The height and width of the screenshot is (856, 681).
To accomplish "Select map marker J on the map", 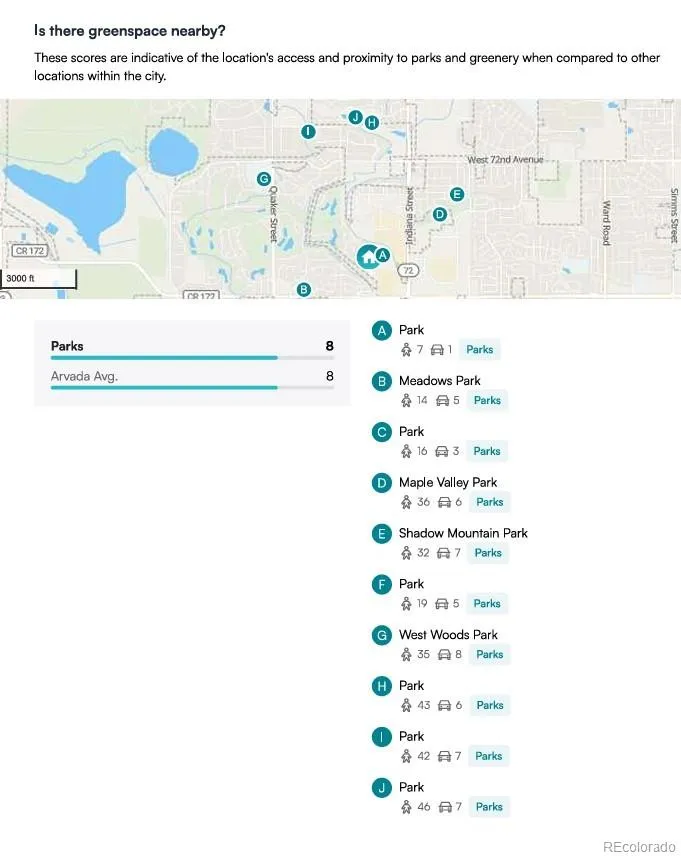I will tap(355, 117).
